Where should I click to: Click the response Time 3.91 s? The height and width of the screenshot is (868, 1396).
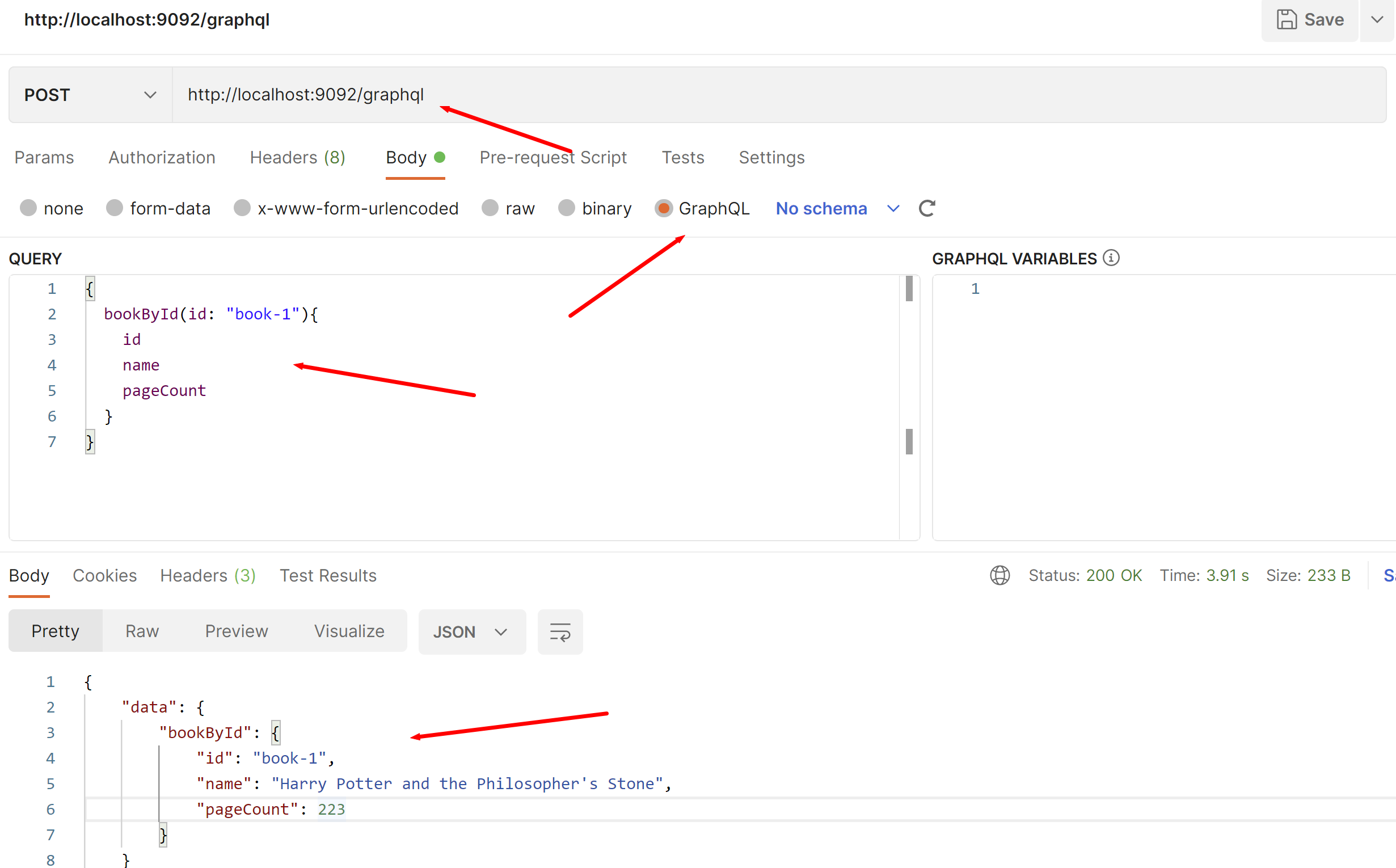[1204, 575]
